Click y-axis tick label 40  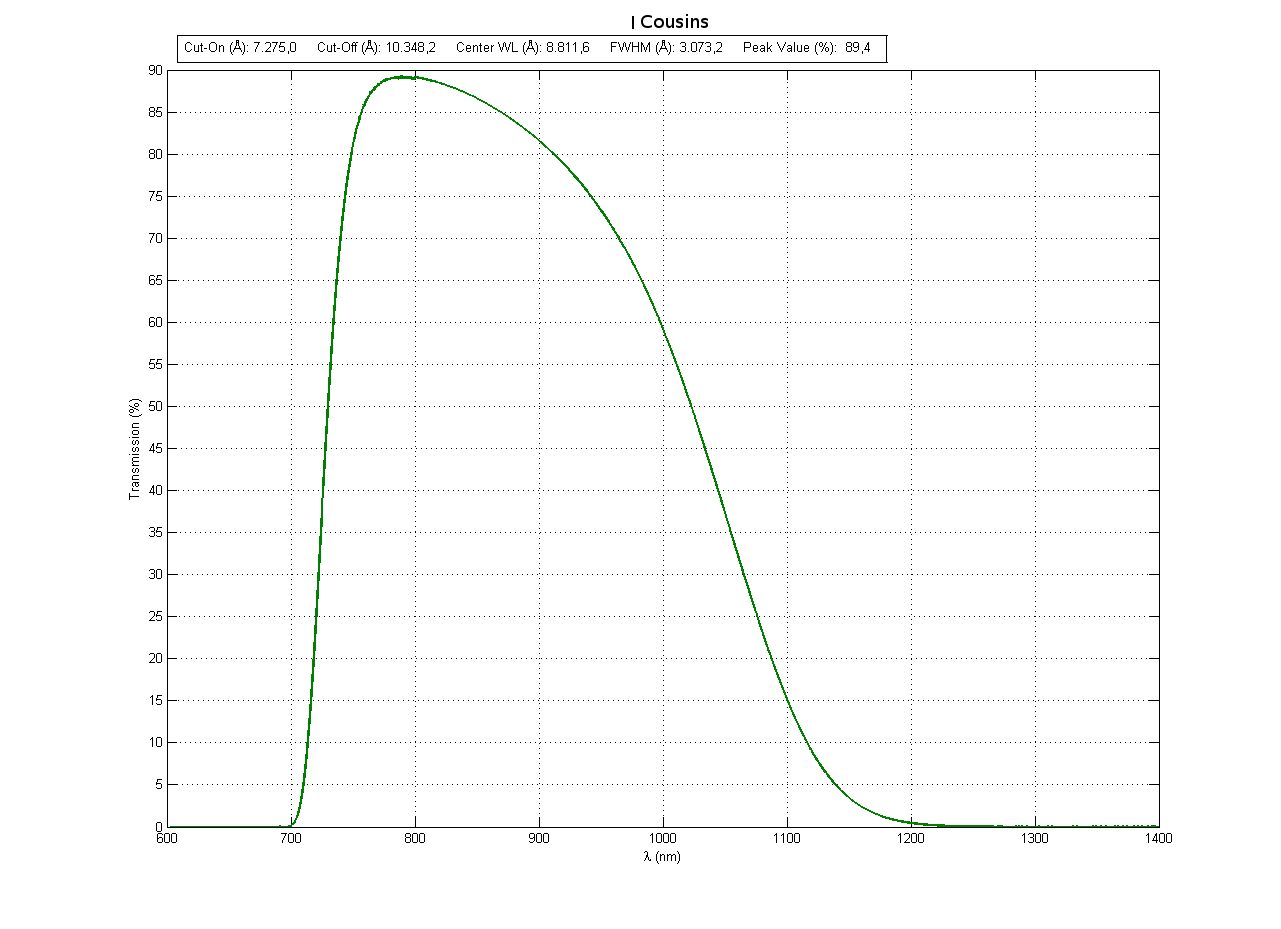(x=155, y=490)
